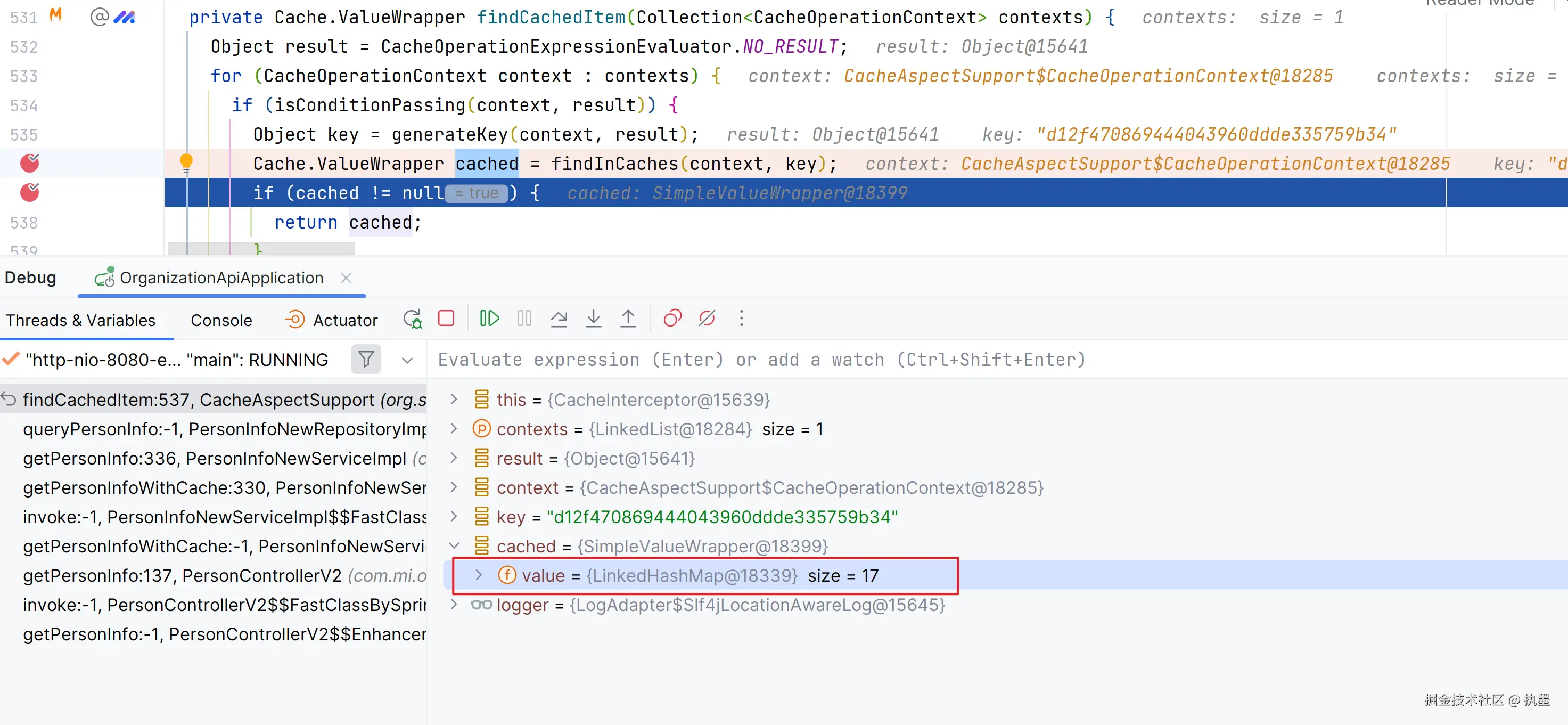Screen dimensions: 1568x725
Task: Open the debug toolbar more options menu
Action: click(x=741, y=319)
